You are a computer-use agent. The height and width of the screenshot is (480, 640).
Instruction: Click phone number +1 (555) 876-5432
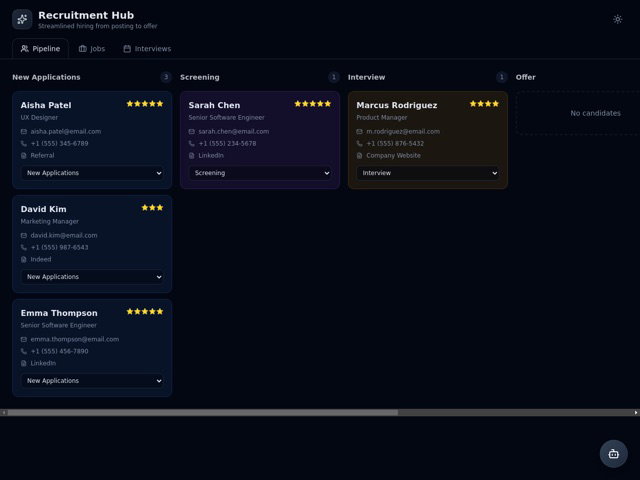pyautogui.click(x=395, y=144)
